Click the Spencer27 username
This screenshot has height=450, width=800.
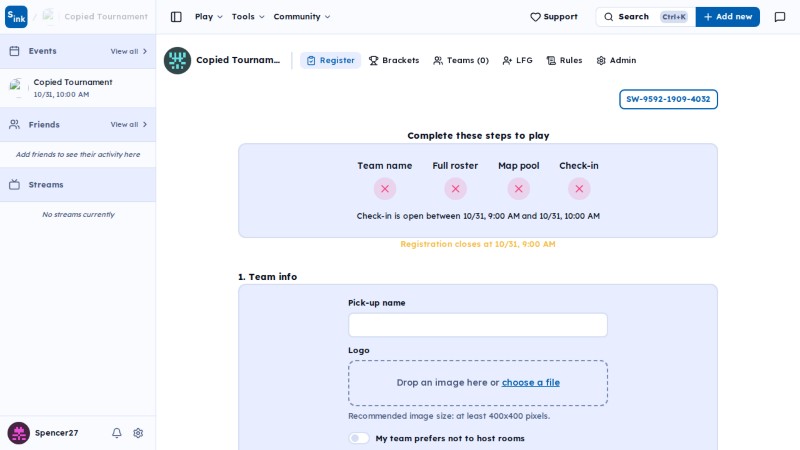point(57,433)
